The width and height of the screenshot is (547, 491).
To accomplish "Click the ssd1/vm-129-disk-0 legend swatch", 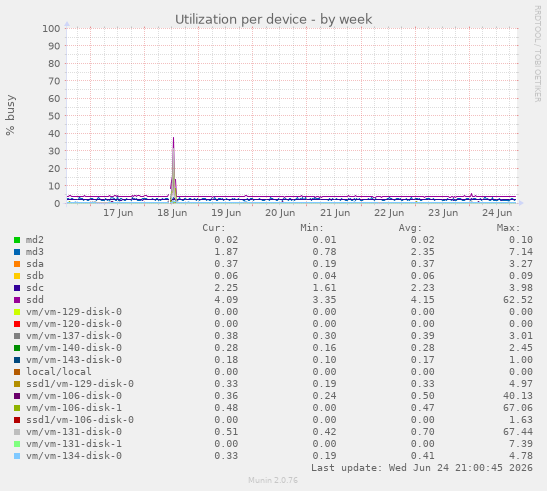I will coord(17,384).
